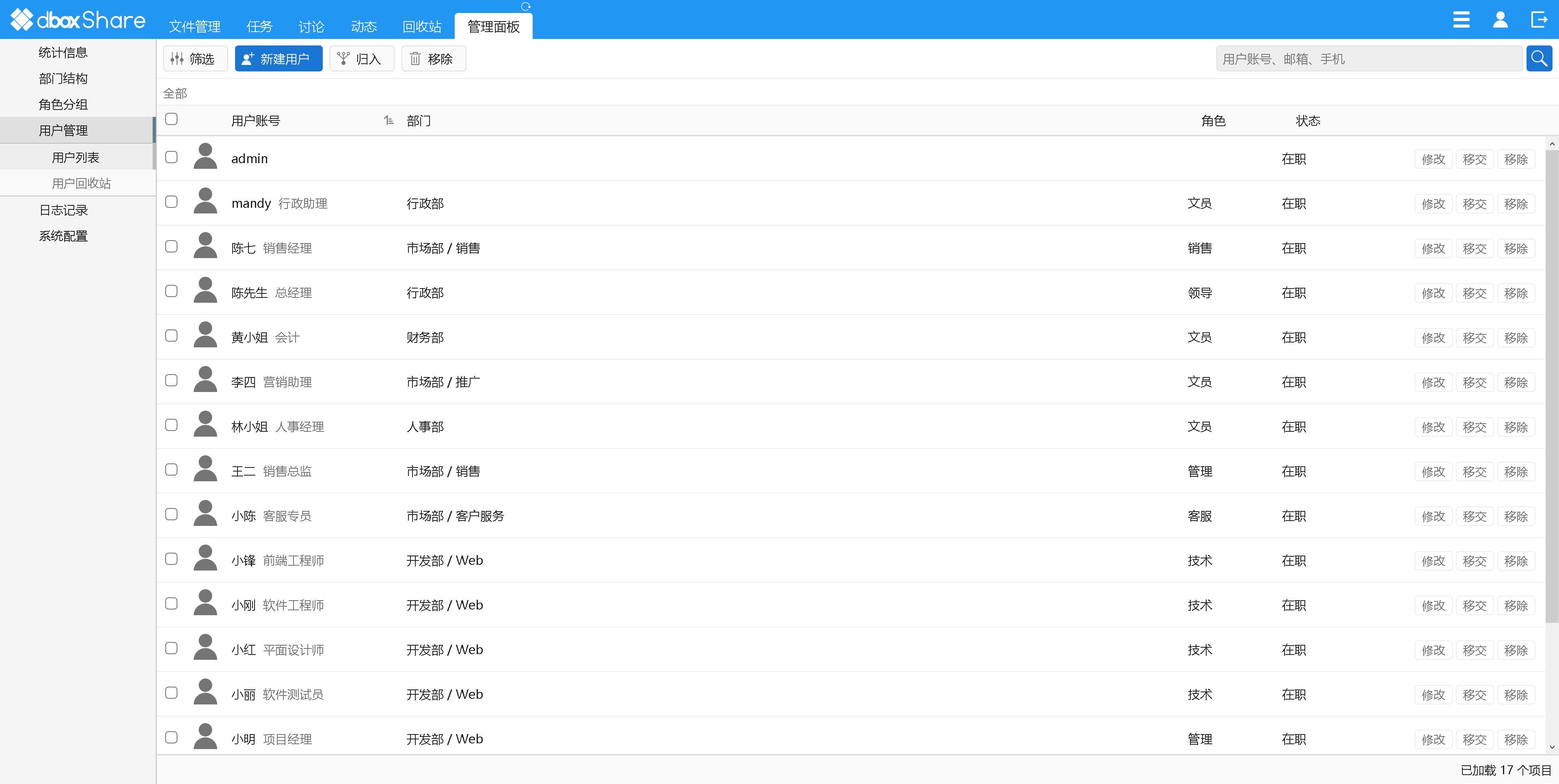Image resolution: width=1559 pixels, height=784 pixels.
Task: Click the 新建用户 button
Action: click(279, 59)
